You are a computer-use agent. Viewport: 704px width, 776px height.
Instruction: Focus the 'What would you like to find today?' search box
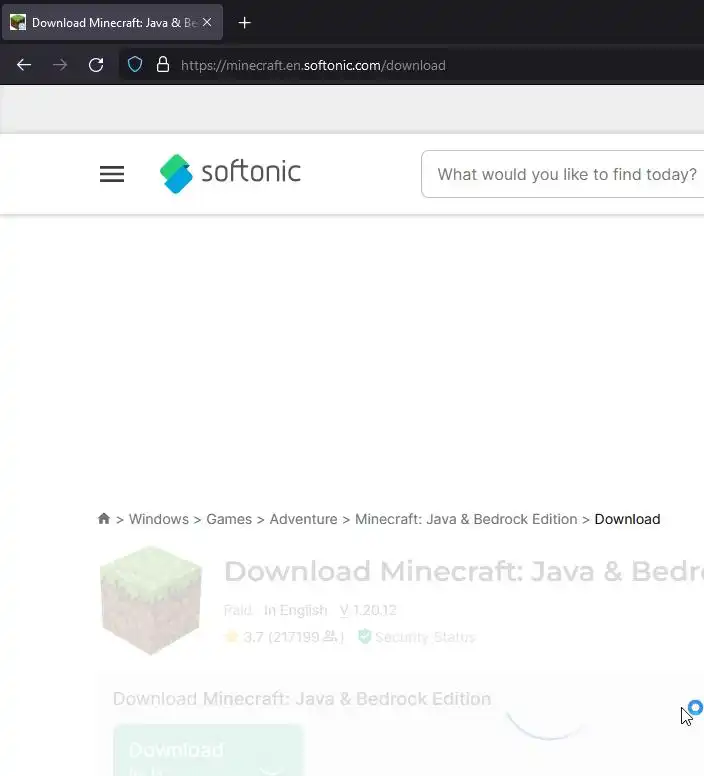(x=563, y=174)
